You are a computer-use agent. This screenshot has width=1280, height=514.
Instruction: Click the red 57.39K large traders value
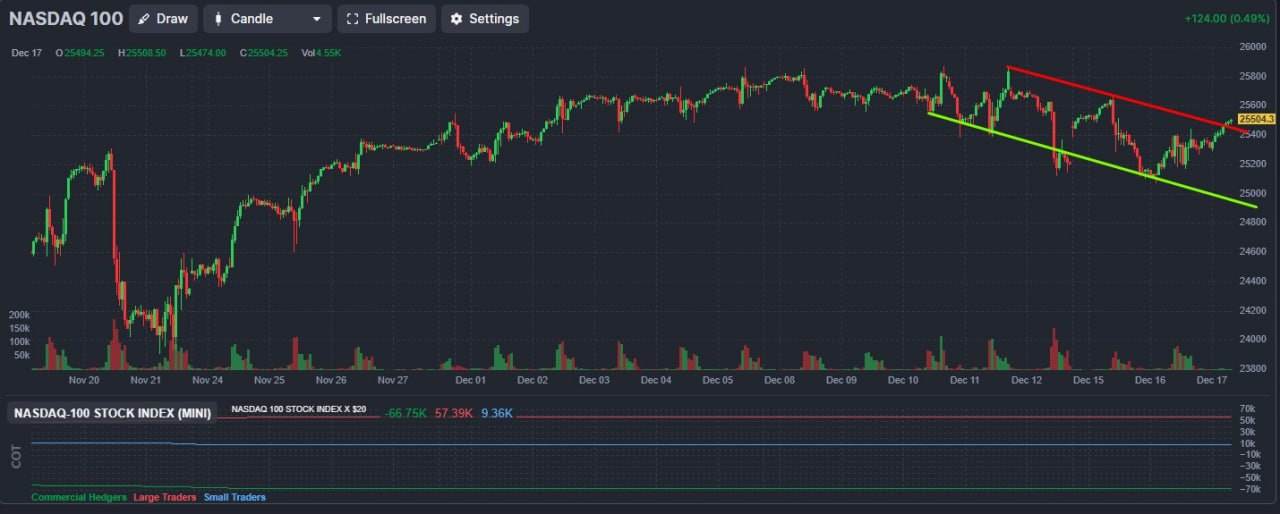click(x=454, y=412)
